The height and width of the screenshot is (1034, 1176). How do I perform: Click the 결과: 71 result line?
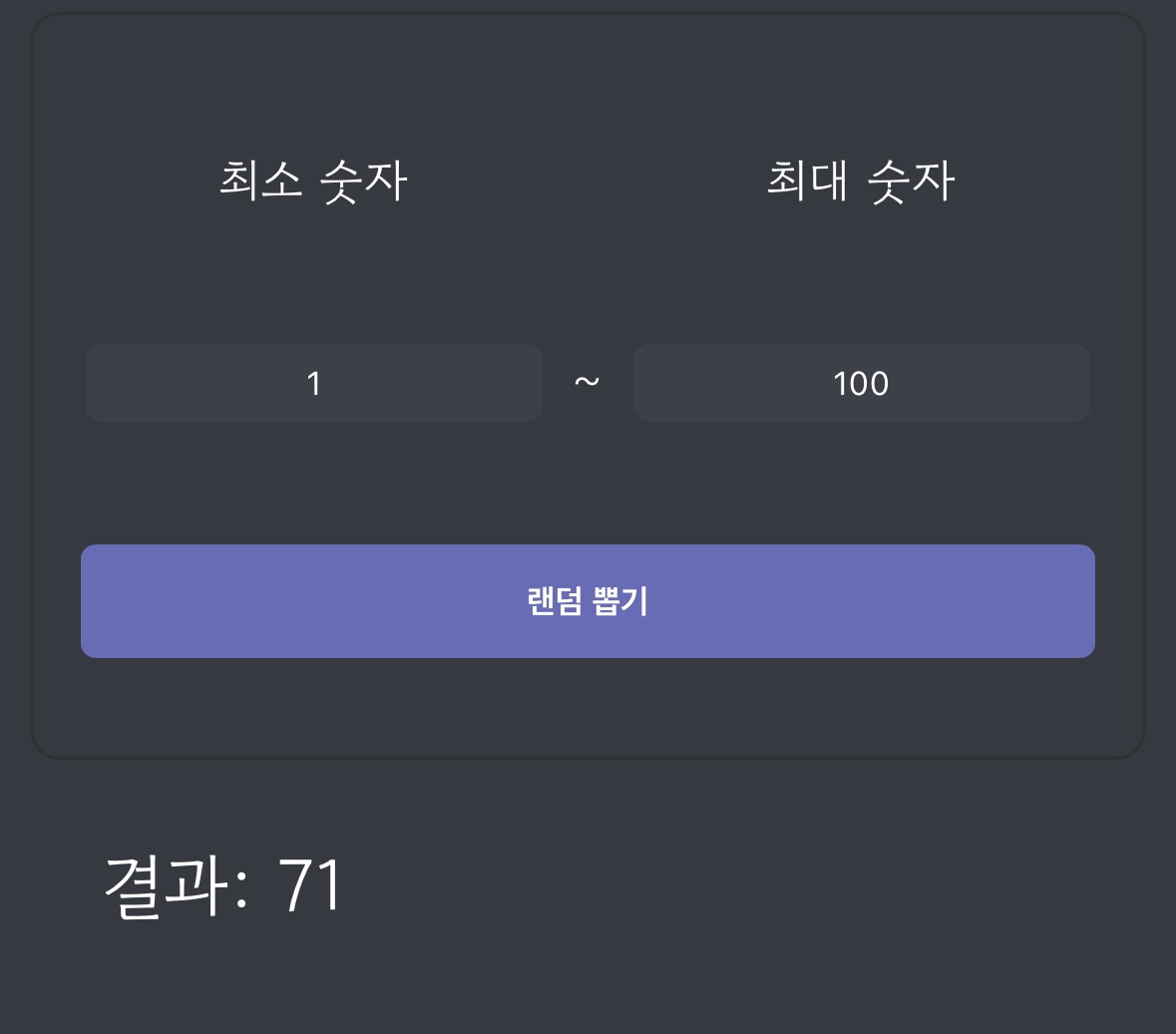pyautogui.click(x=223, y=887)
